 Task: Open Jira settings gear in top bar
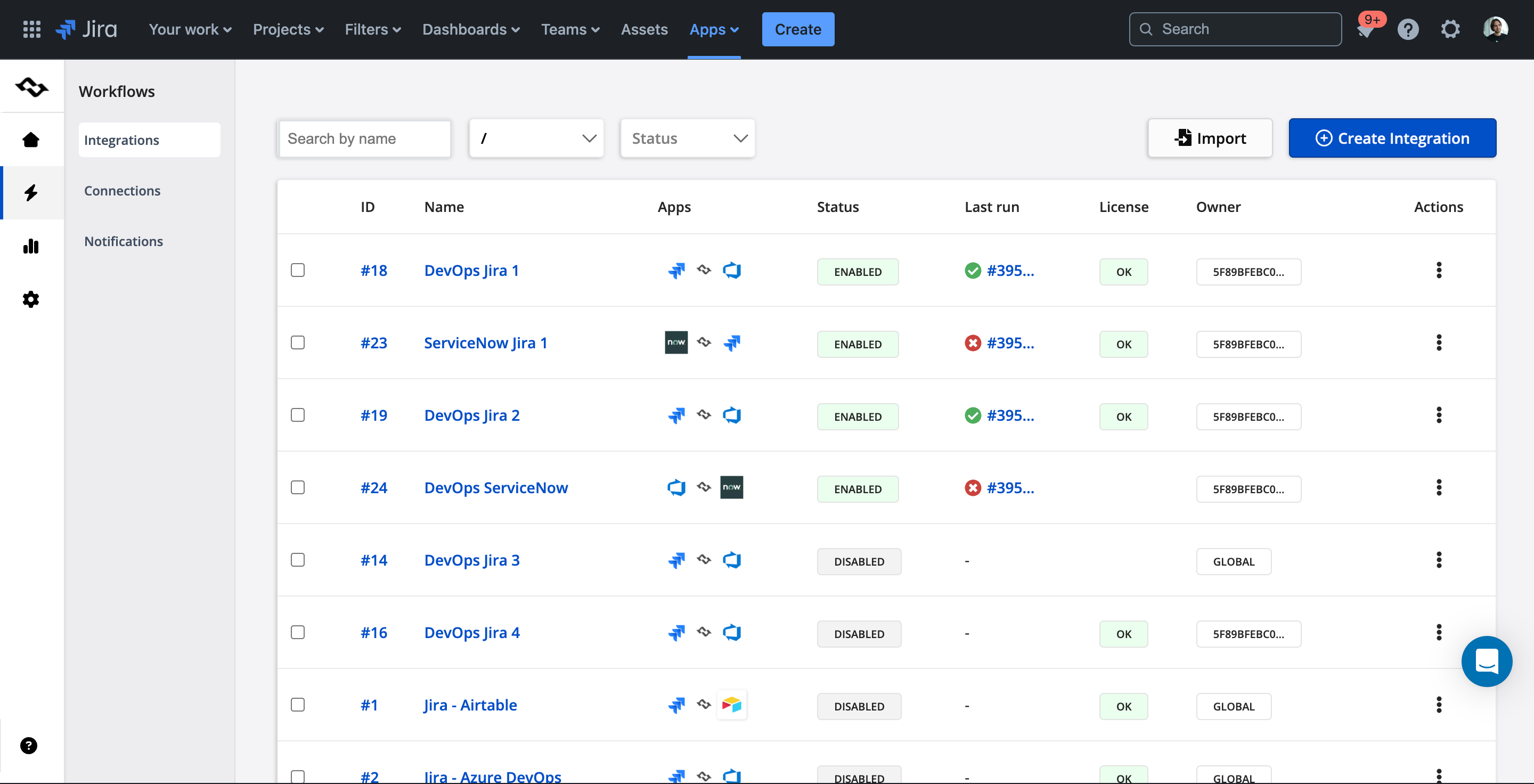coord(1450,29)
